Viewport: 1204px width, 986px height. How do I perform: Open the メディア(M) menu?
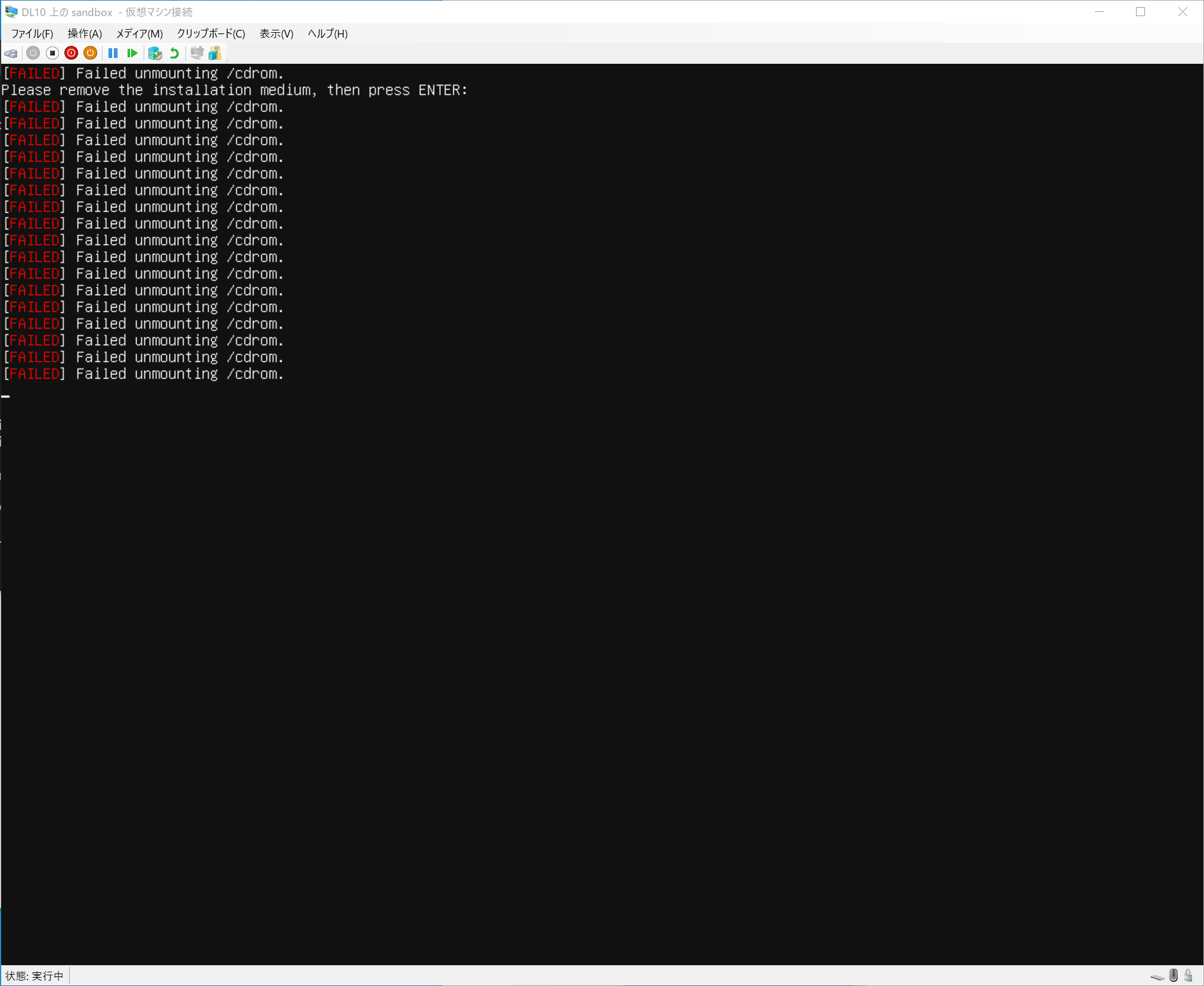pyautogui.click(x=139, y=34)
